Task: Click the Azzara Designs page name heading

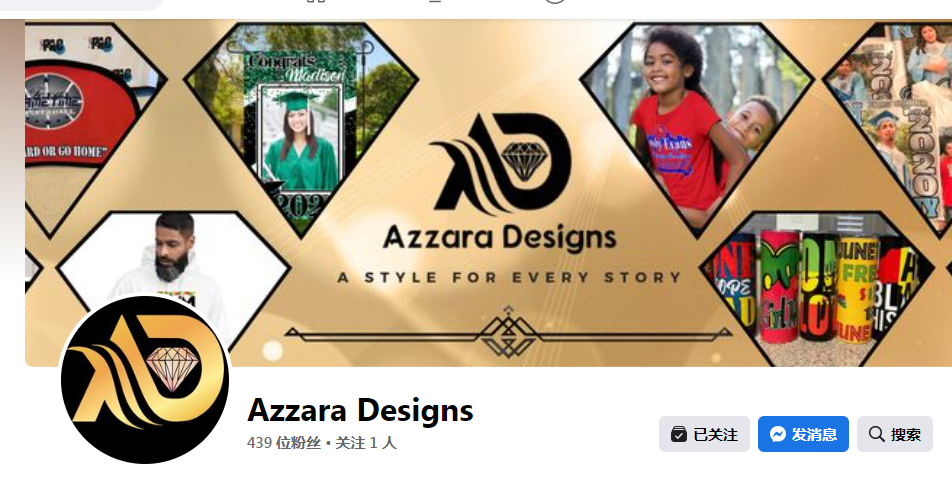Action: click(x=360, y=410)
